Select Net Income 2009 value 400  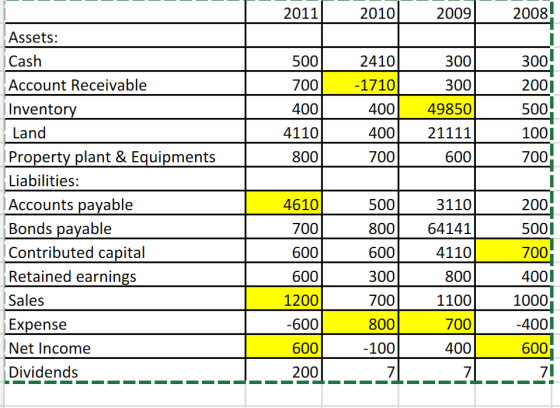437,347
